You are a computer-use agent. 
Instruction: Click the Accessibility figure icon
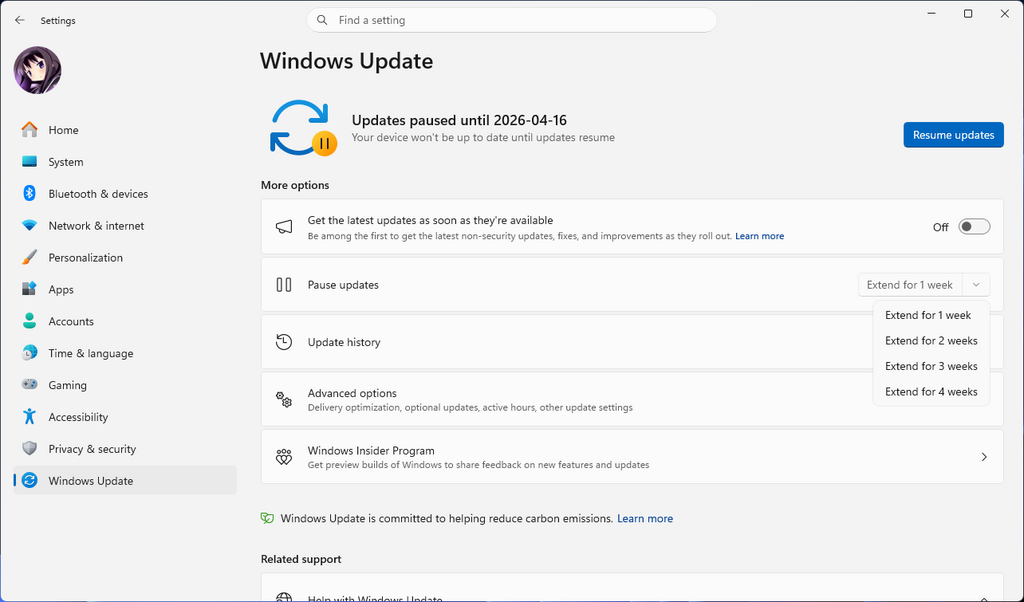[x=29, y=417]
